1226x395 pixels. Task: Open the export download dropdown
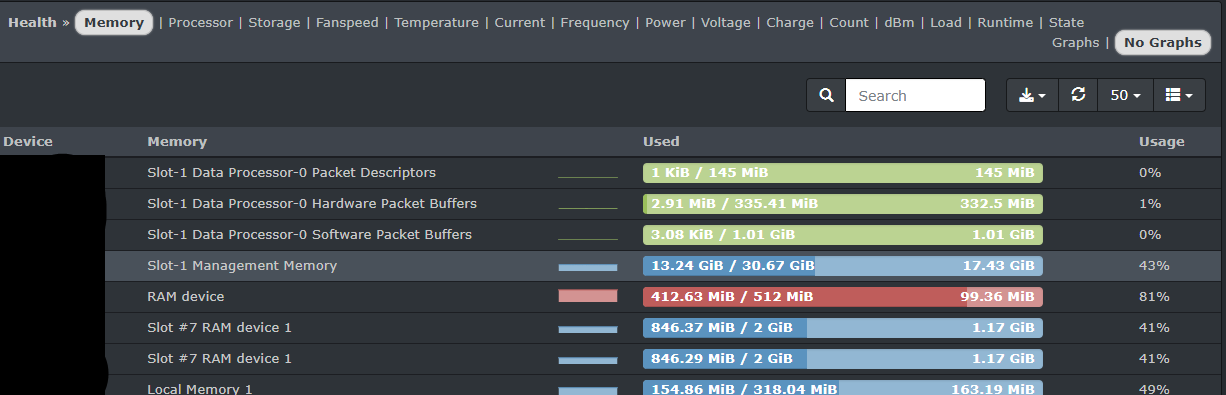coord(1032,95)
